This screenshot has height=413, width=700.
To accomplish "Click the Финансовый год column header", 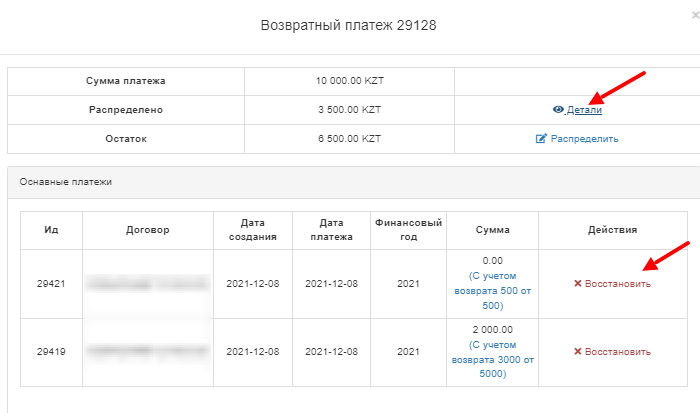I will pyautogui.click(x=407, y=230).
